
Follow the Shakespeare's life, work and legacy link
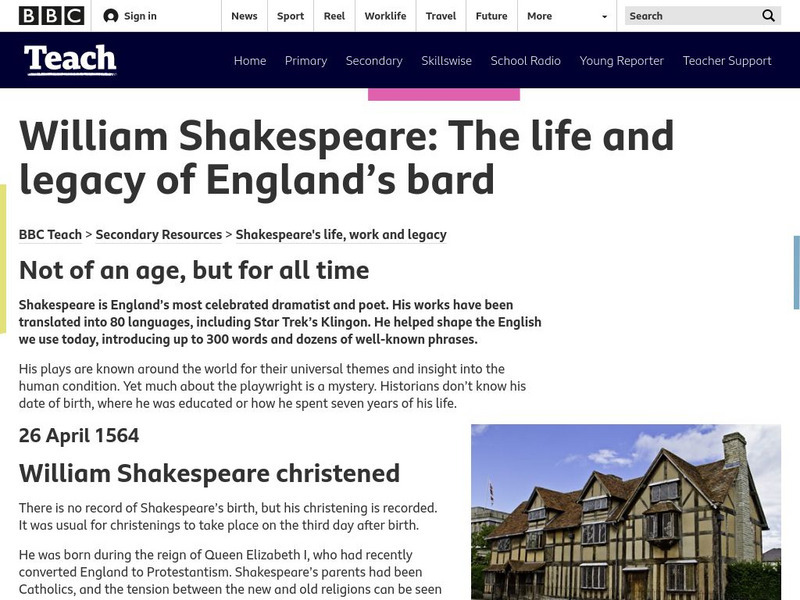340,234
